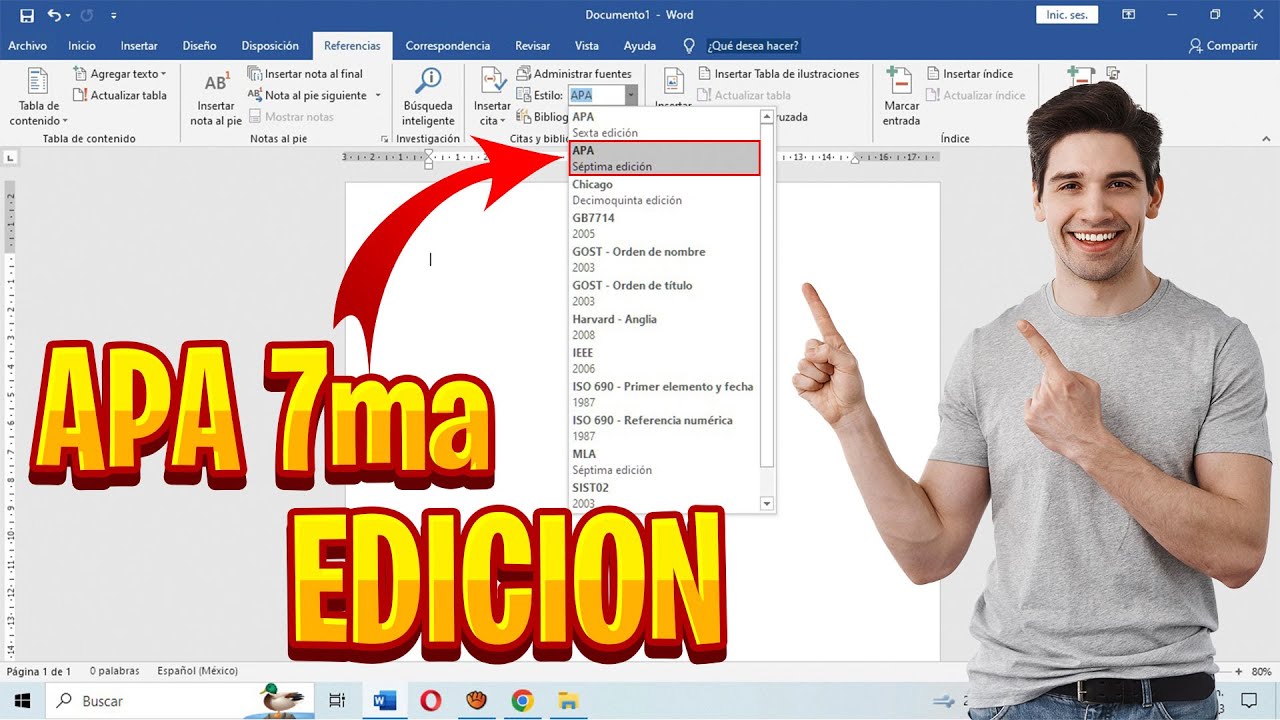Open the Windows notification center
The image size is (1280, 720).
(1249, 701)
